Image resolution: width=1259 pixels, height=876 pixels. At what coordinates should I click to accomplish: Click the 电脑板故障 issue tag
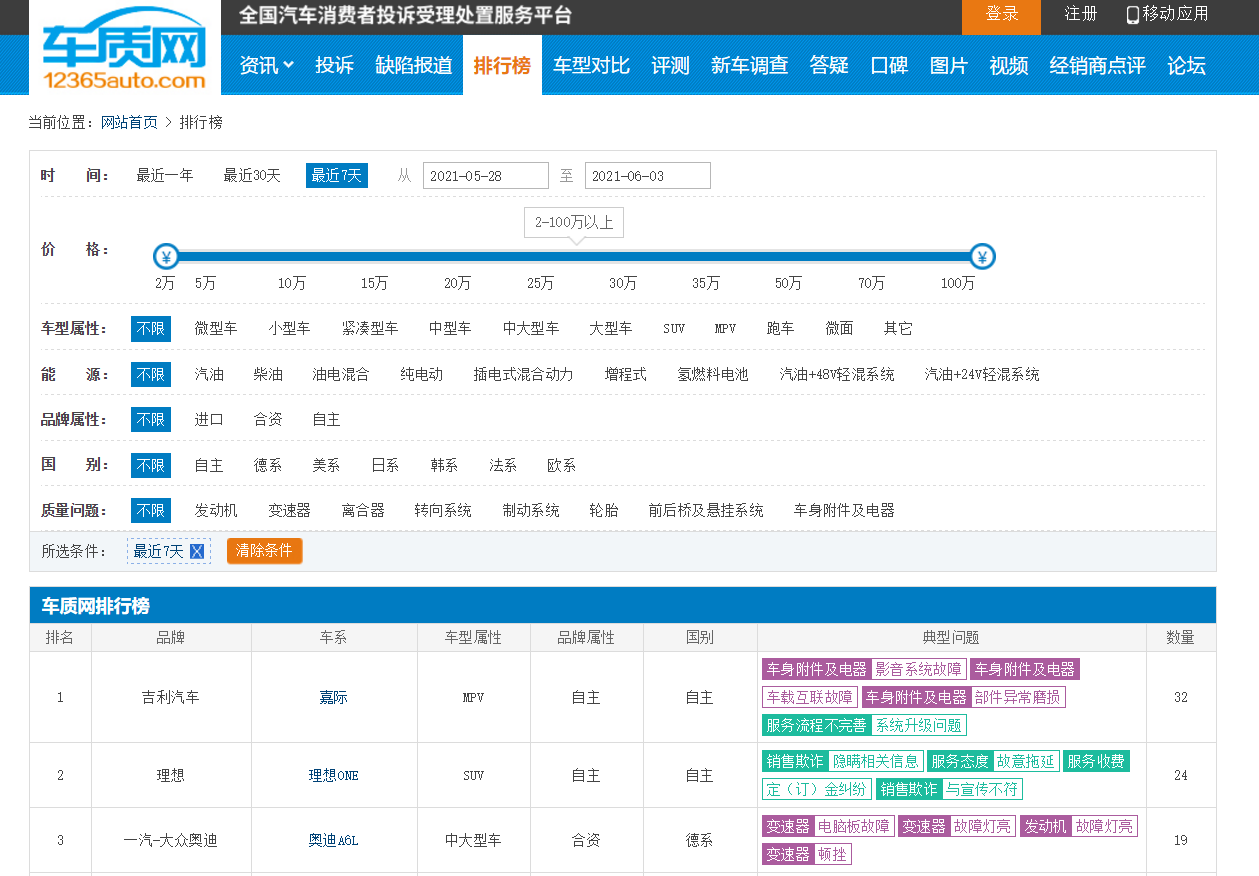tap(853, 827)
